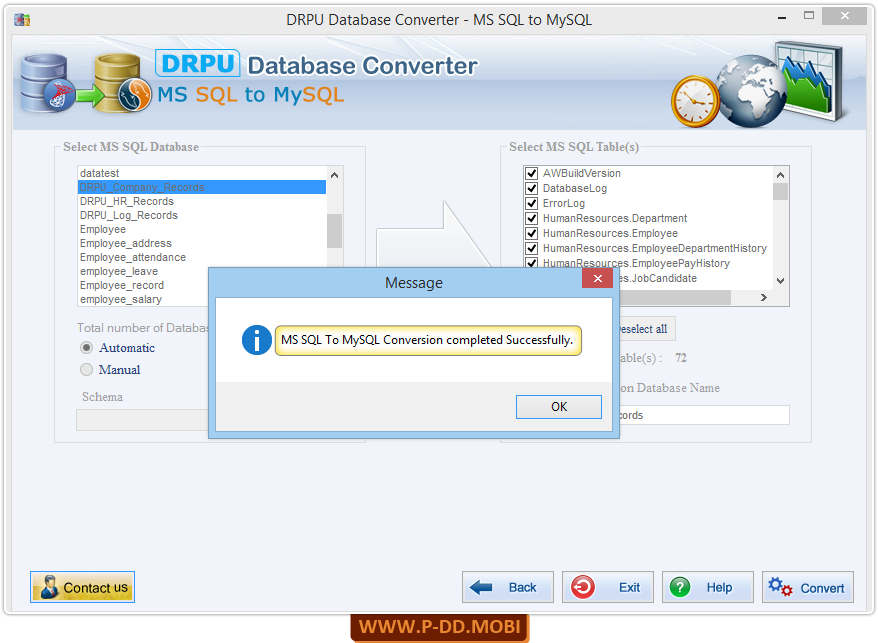Click the Help button label
The image size is (878, 643).
[719, 588]
